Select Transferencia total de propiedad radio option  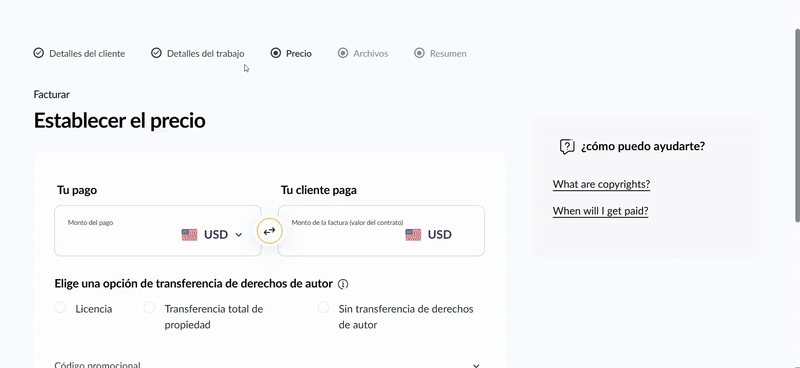point(149,307)
